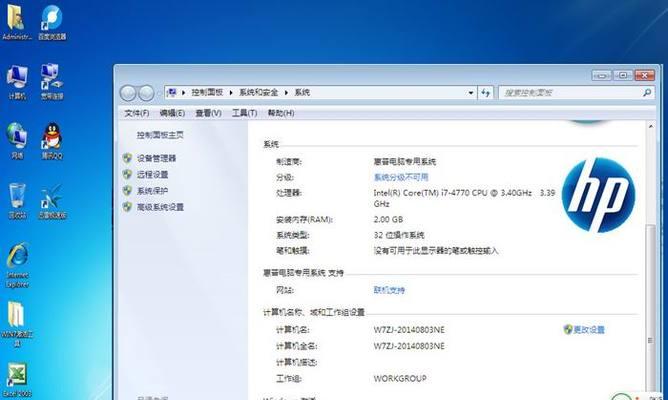Click the 计算机名称、域和工作组设置 section heading
Image resolution: width=668 pixels, height=400 pixels.
coord(314,313)
